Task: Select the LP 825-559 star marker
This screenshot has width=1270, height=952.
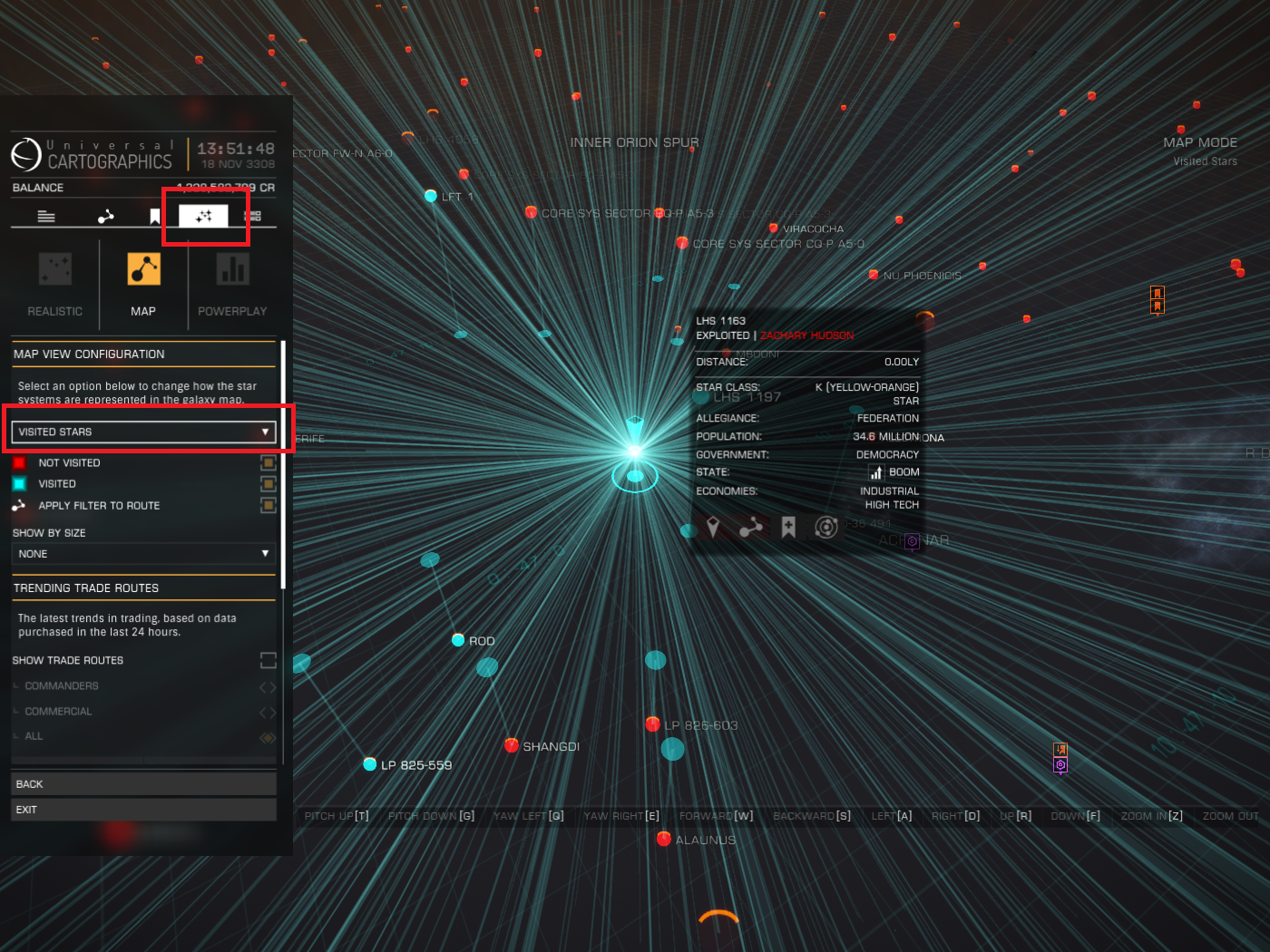Action: [x=369, y=764]
